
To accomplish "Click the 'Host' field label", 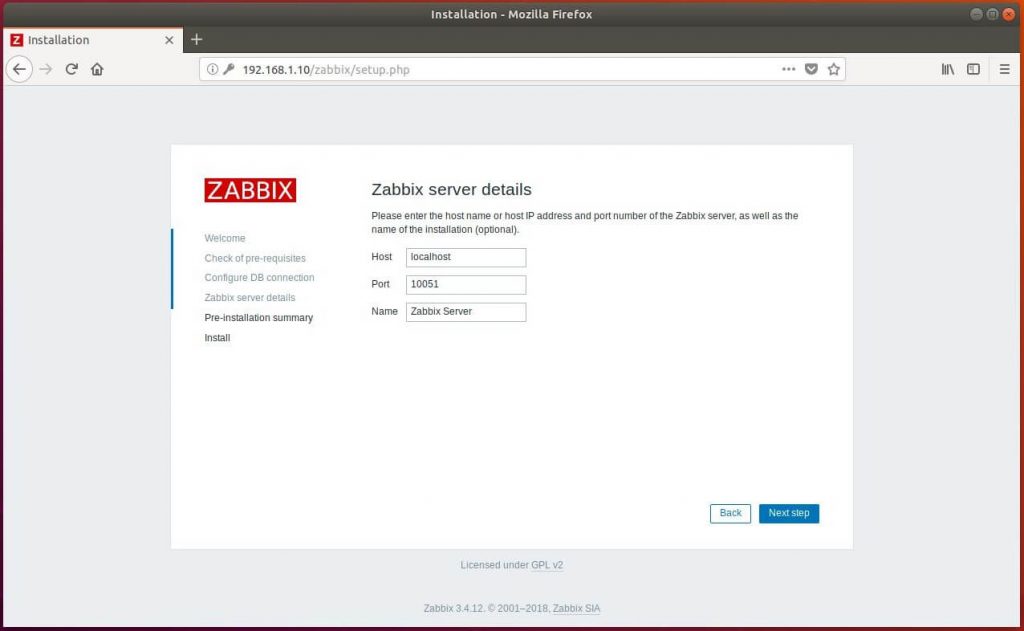I will tap(381, 257).
